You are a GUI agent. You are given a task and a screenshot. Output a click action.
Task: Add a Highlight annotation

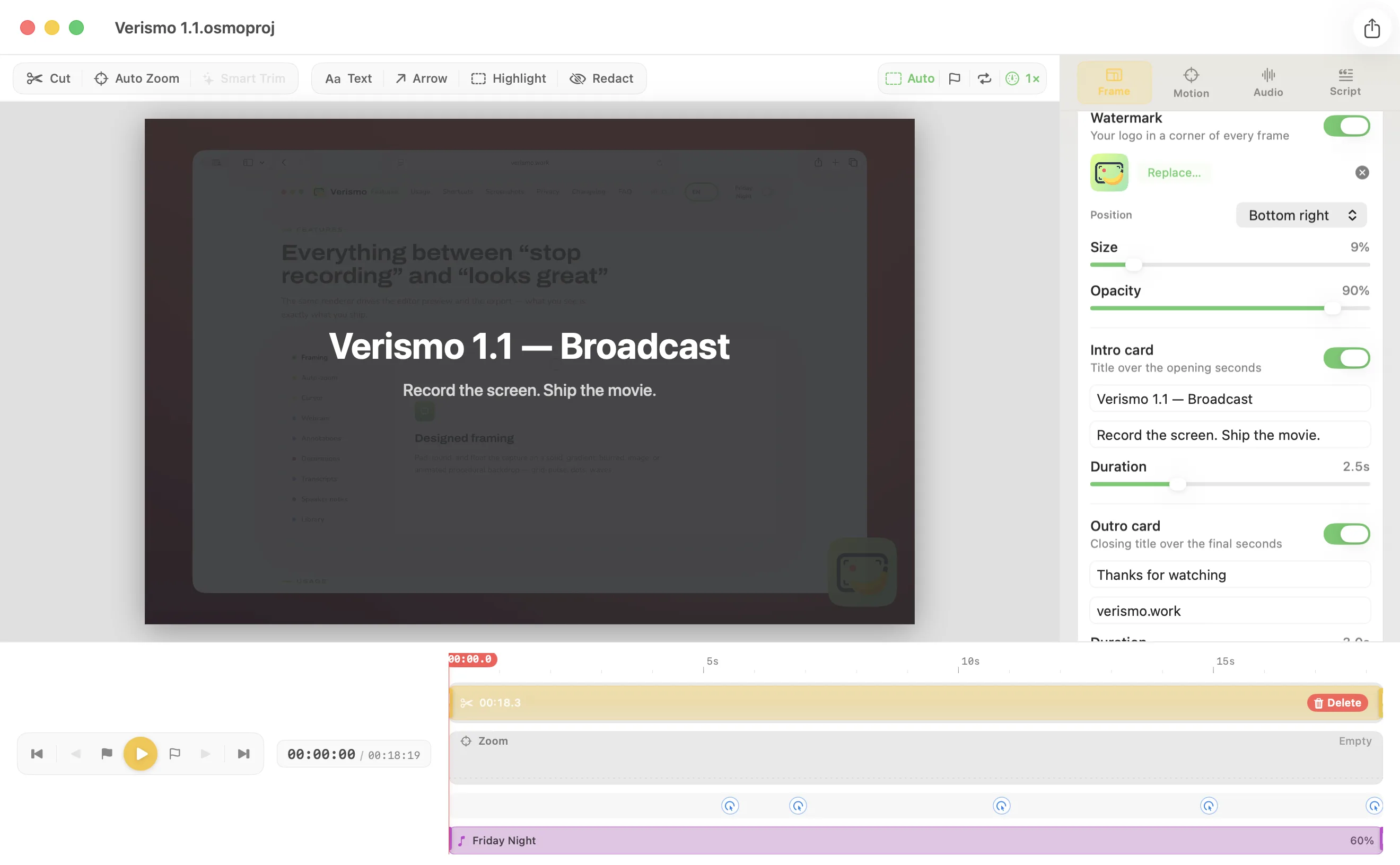pos(508,78)
